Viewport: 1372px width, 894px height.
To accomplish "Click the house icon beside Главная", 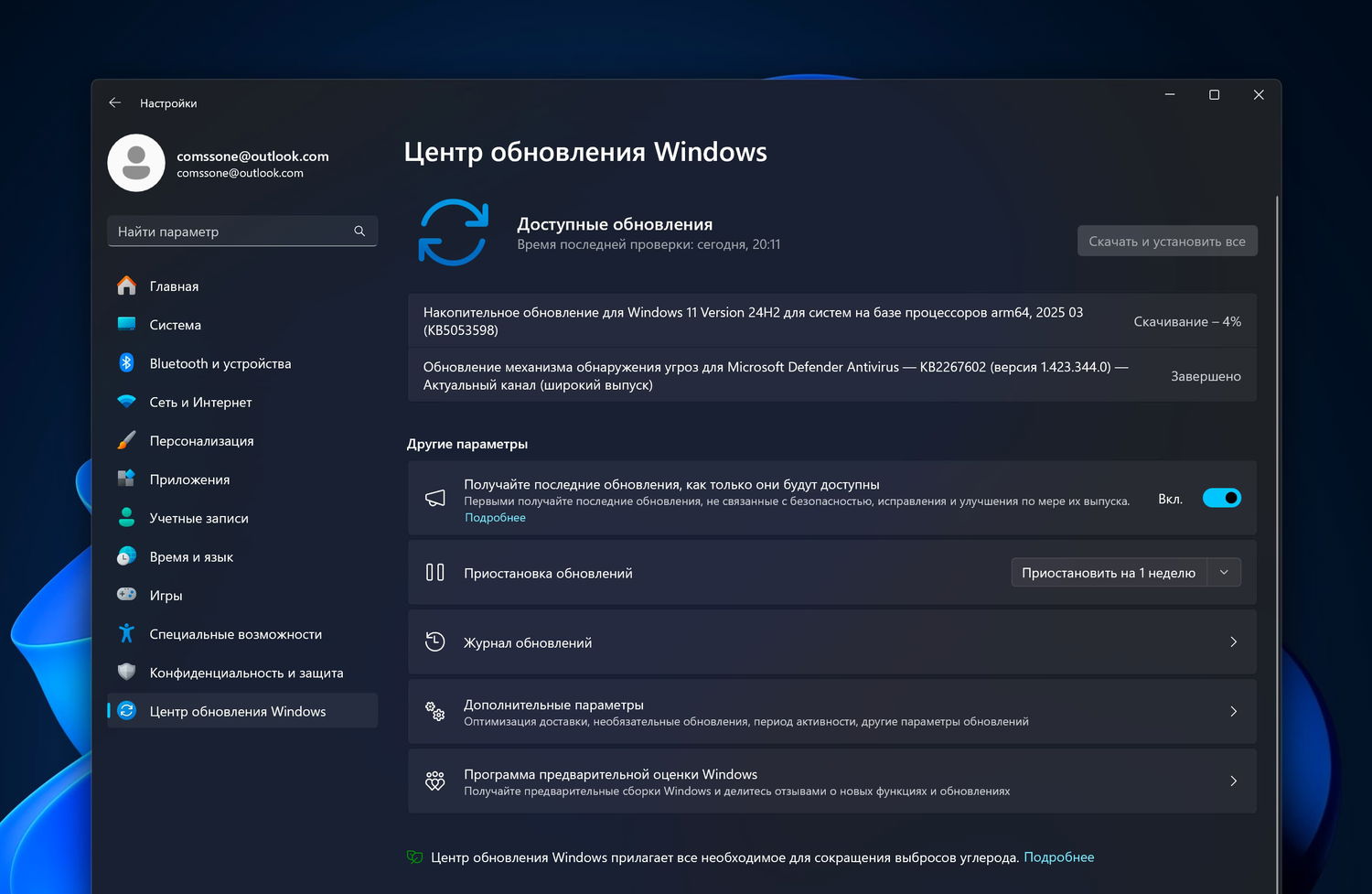I will click(x=127, y=286).
